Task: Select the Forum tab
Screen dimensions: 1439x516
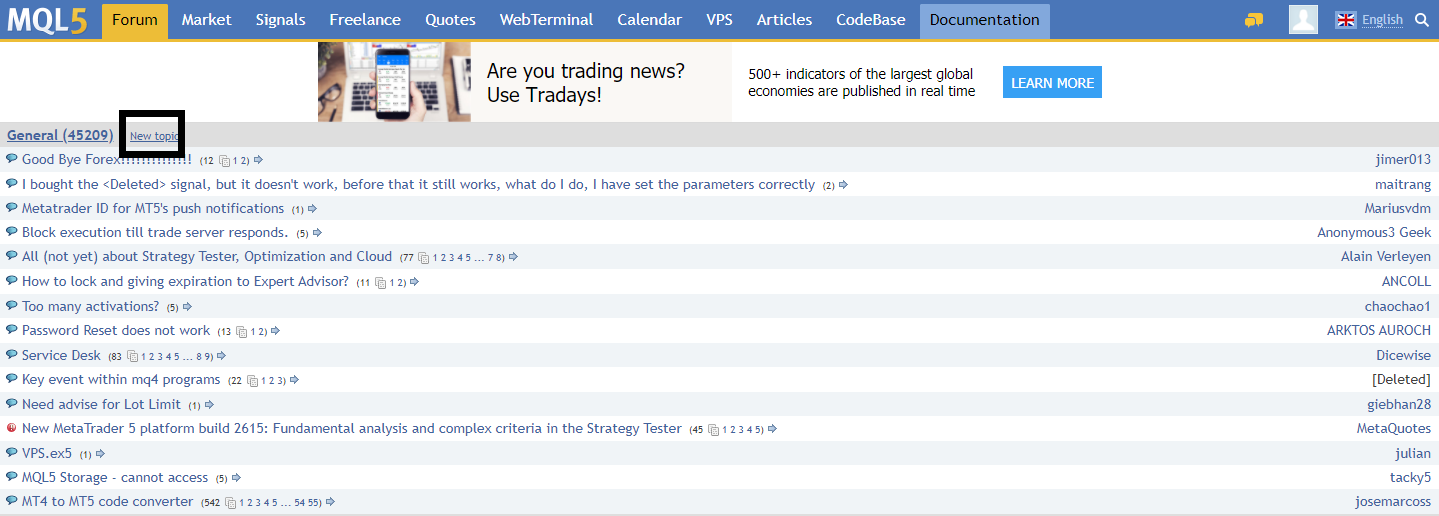Action: [135, 20]
